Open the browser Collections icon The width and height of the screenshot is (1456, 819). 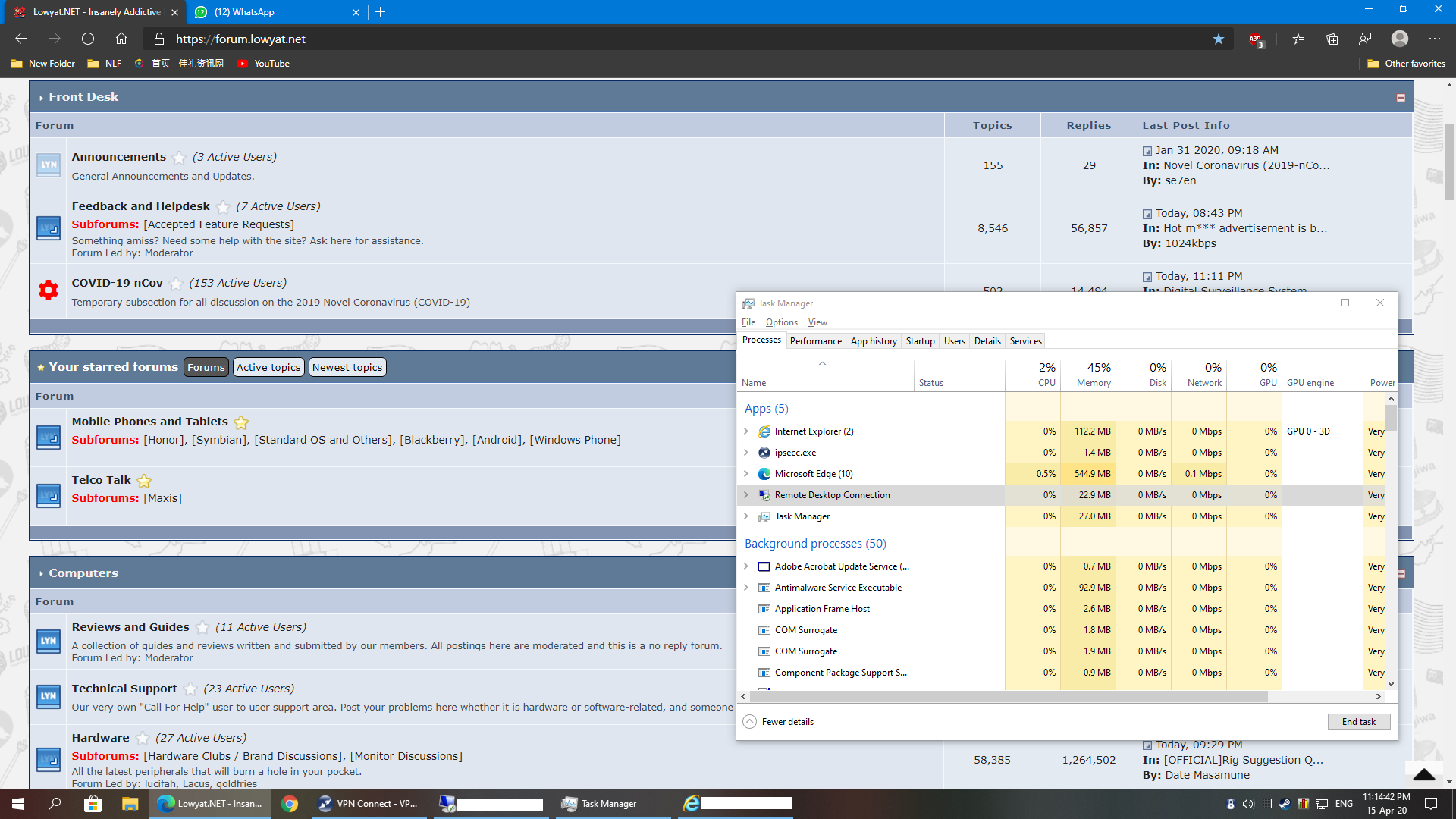(x=1332, y=39)
